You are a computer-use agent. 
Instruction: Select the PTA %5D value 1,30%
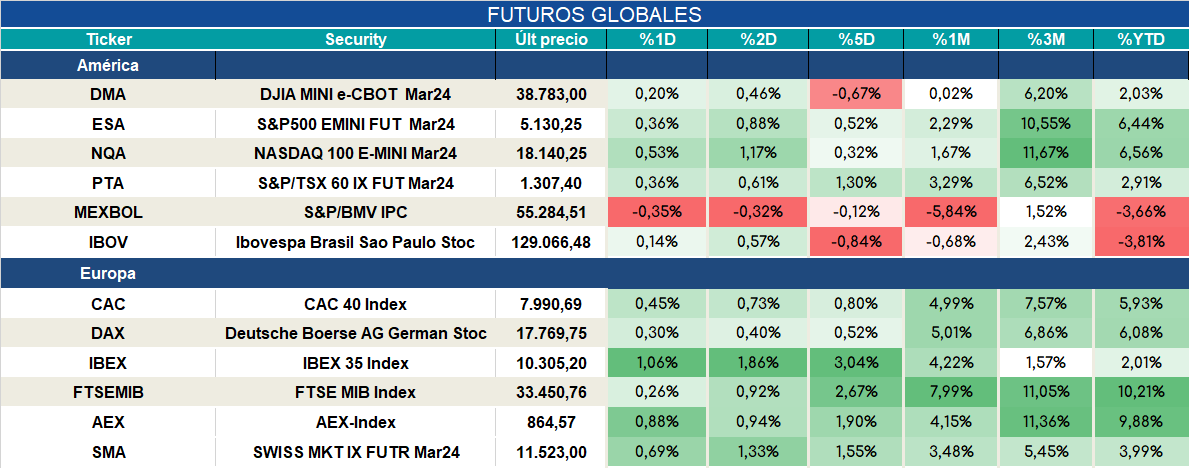click(x=855, y=184)
